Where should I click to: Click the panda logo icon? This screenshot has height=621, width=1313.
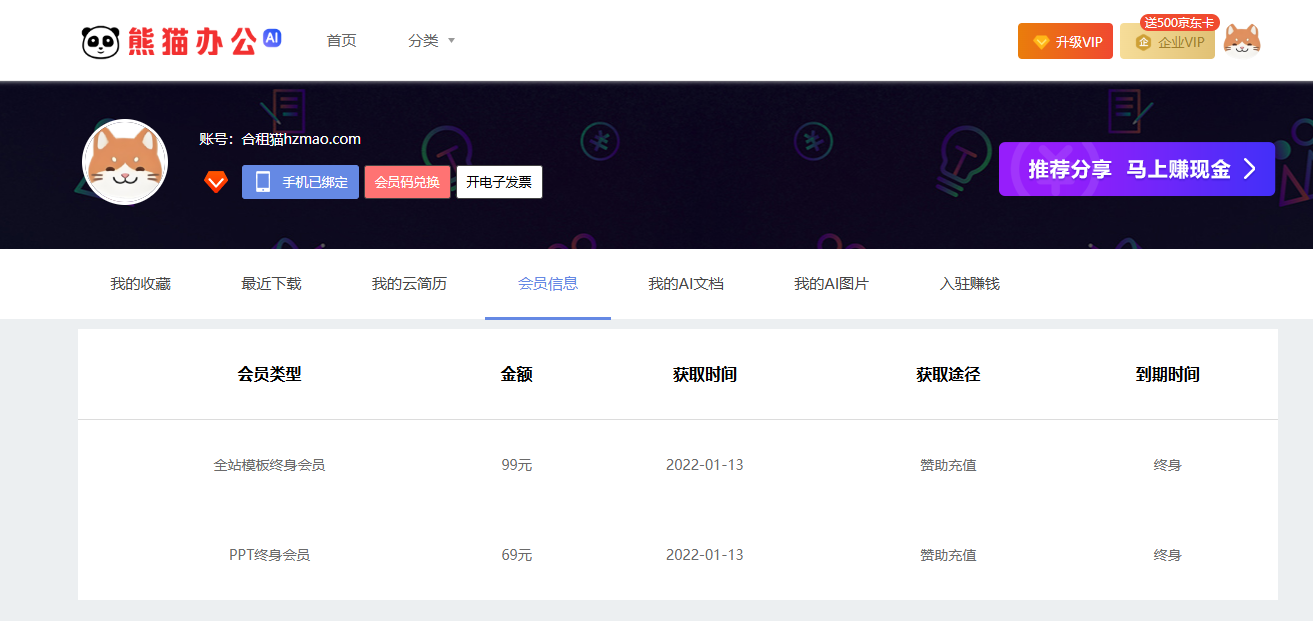tap(100, 41)
